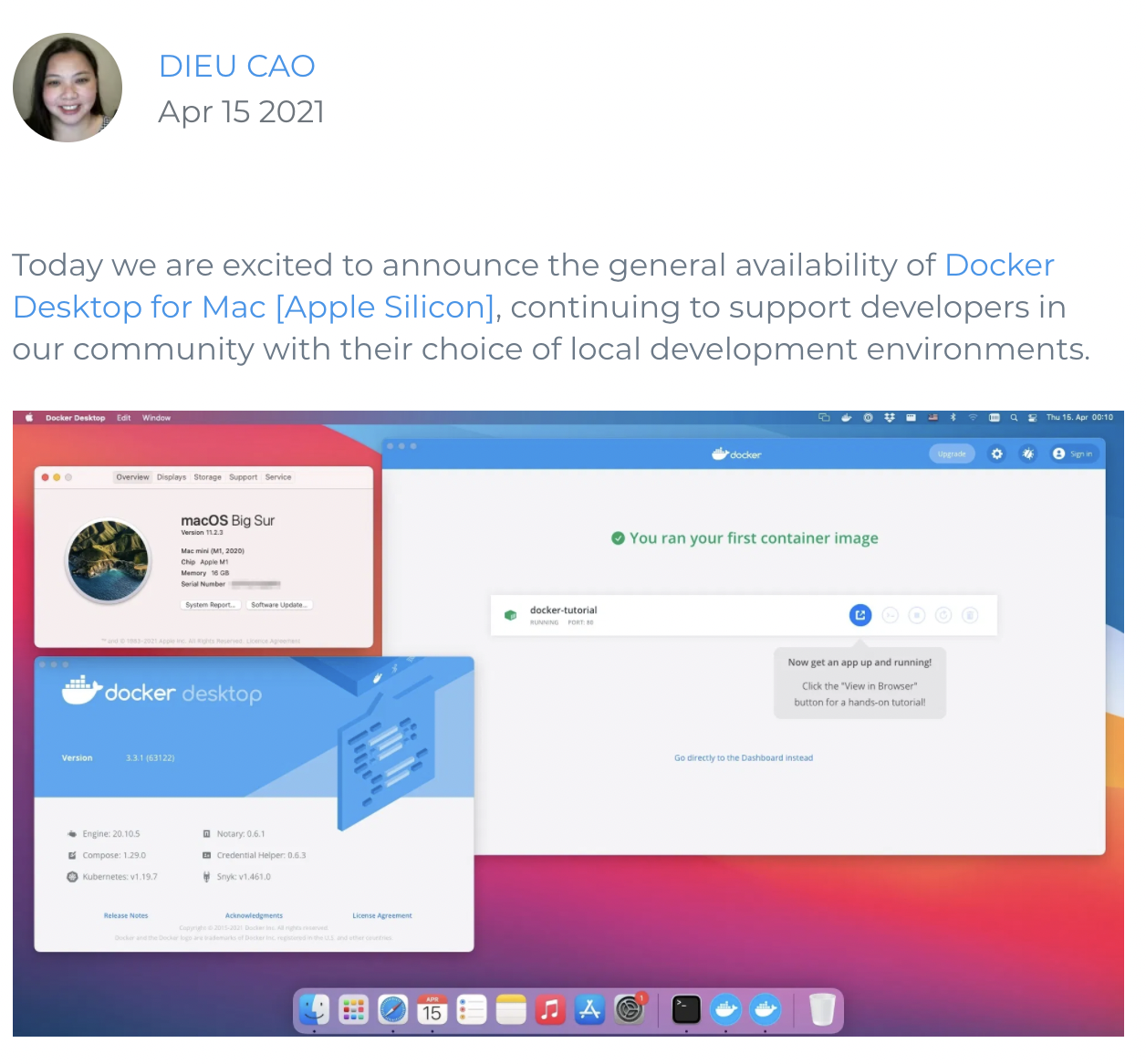This screenshot has width=1146, height=1064.
Task: Switch to the Storage tab
Action: click(x=207, y=477)
